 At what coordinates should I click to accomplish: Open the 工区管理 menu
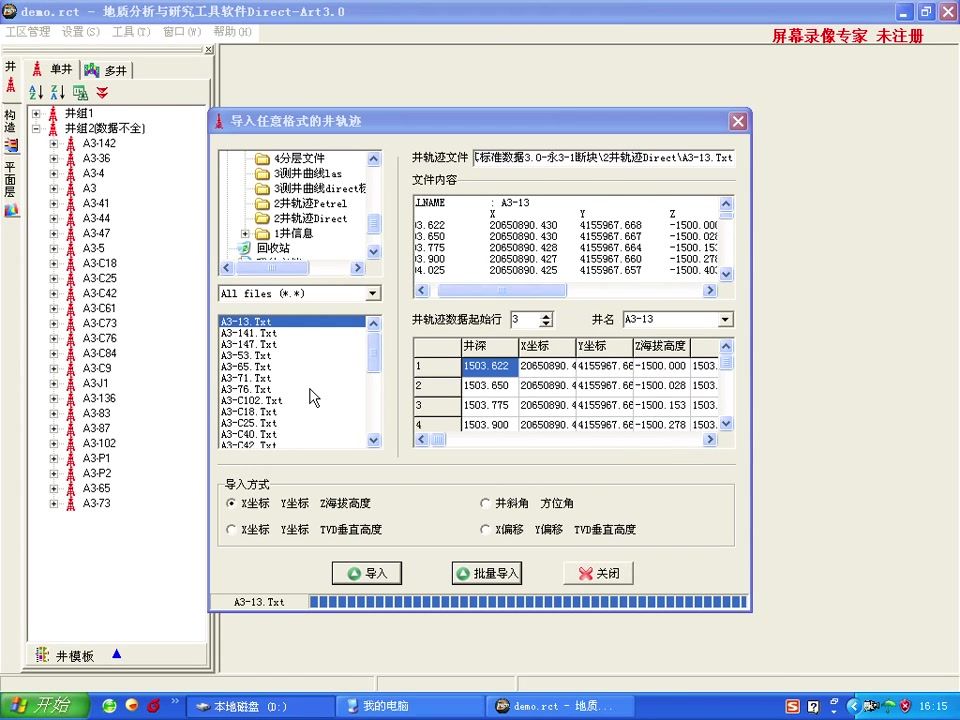click(x=28, y=32)
